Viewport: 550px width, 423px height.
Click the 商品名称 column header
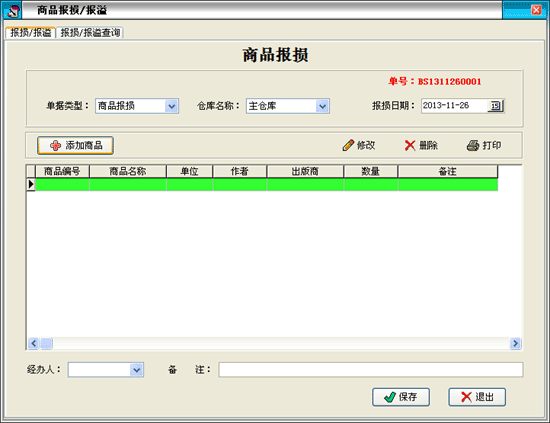(x=128, y=171)
